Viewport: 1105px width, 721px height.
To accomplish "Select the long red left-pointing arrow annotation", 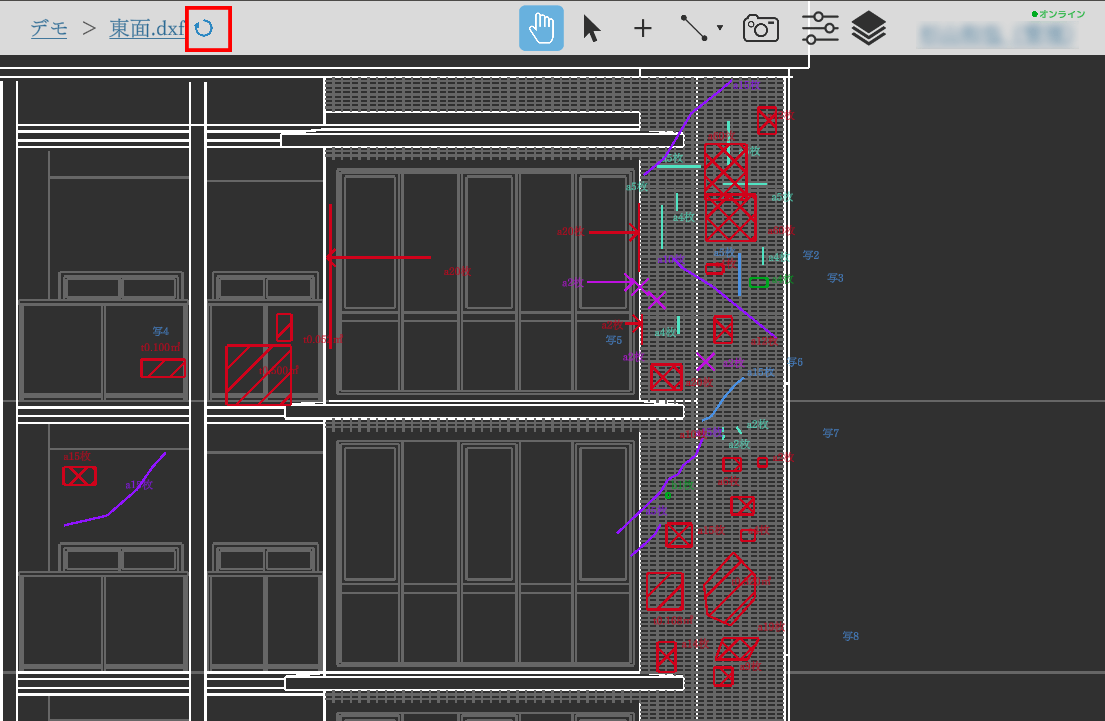I will [379, 257].
